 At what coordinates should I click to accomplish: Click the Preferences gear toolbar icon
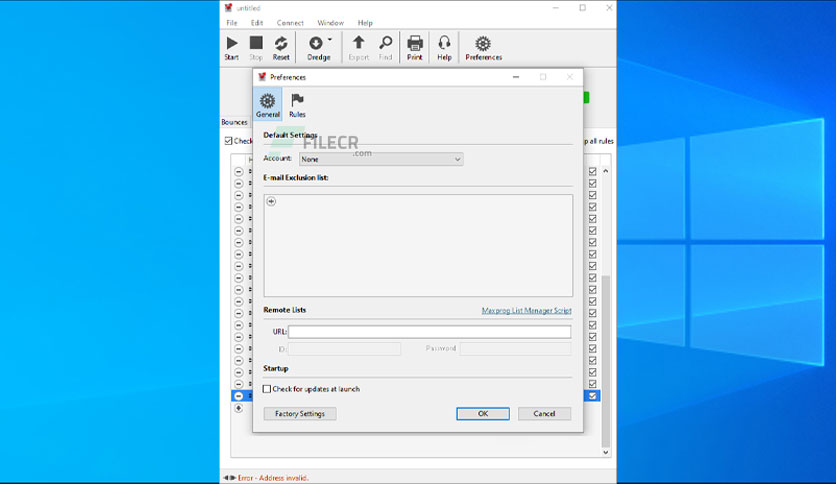point(483,47)
